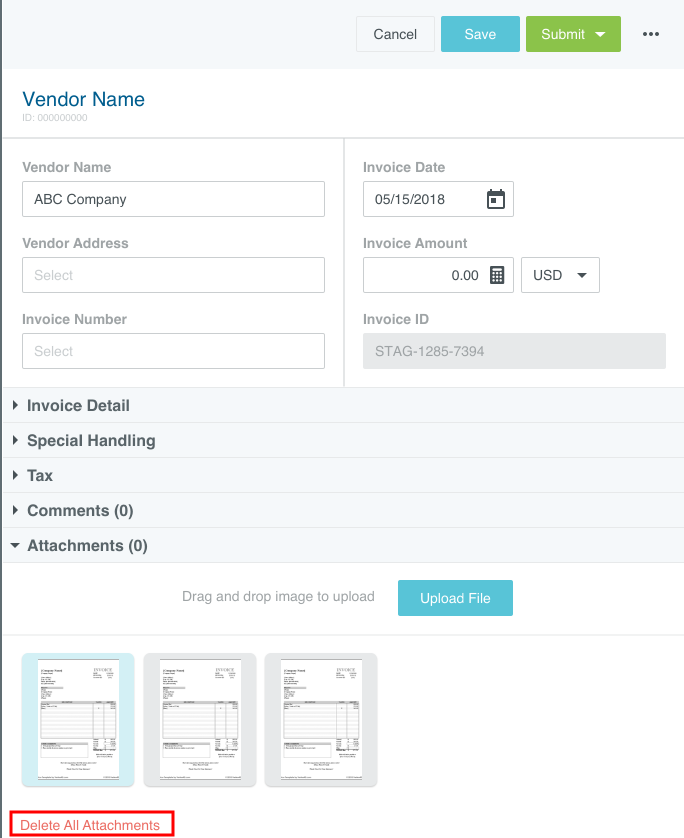Screen dimensions: 684x838
Task: Click the Save button
Action: (480, 34)
